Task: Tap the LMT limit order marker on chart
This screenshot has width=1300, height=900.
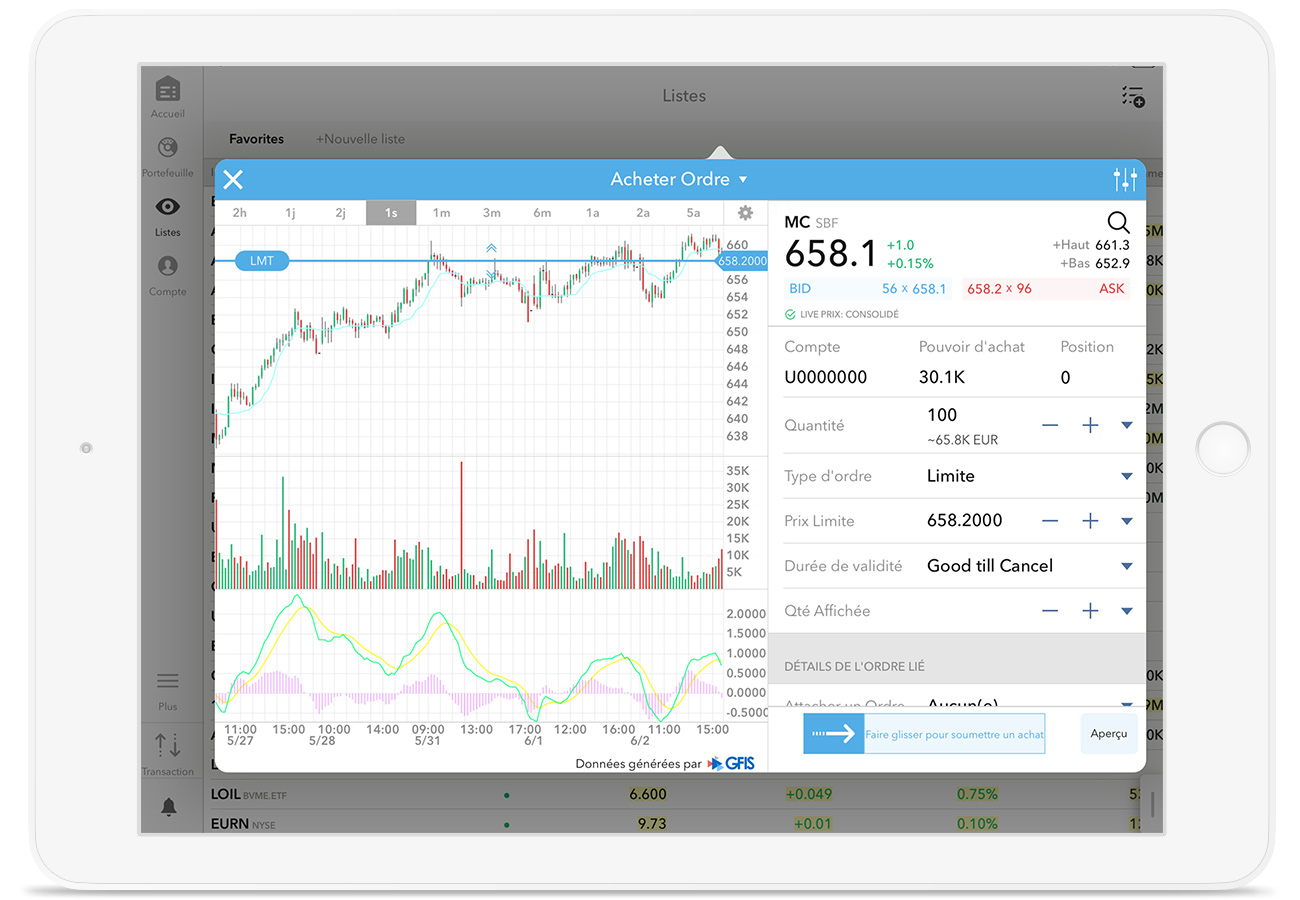Action: pos(262,261)
